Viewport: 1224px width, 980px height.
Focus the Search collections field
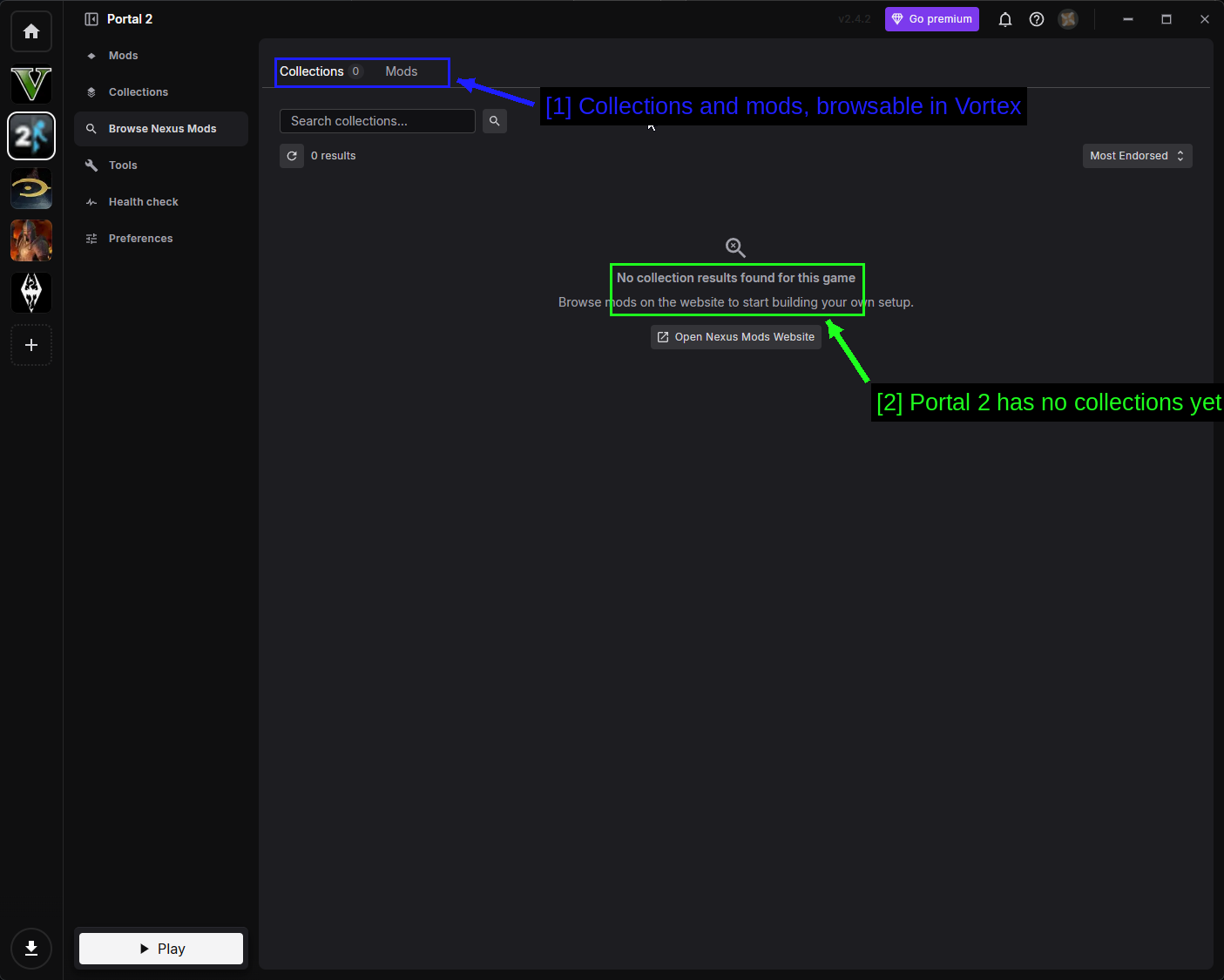click(x=377, y=121)
